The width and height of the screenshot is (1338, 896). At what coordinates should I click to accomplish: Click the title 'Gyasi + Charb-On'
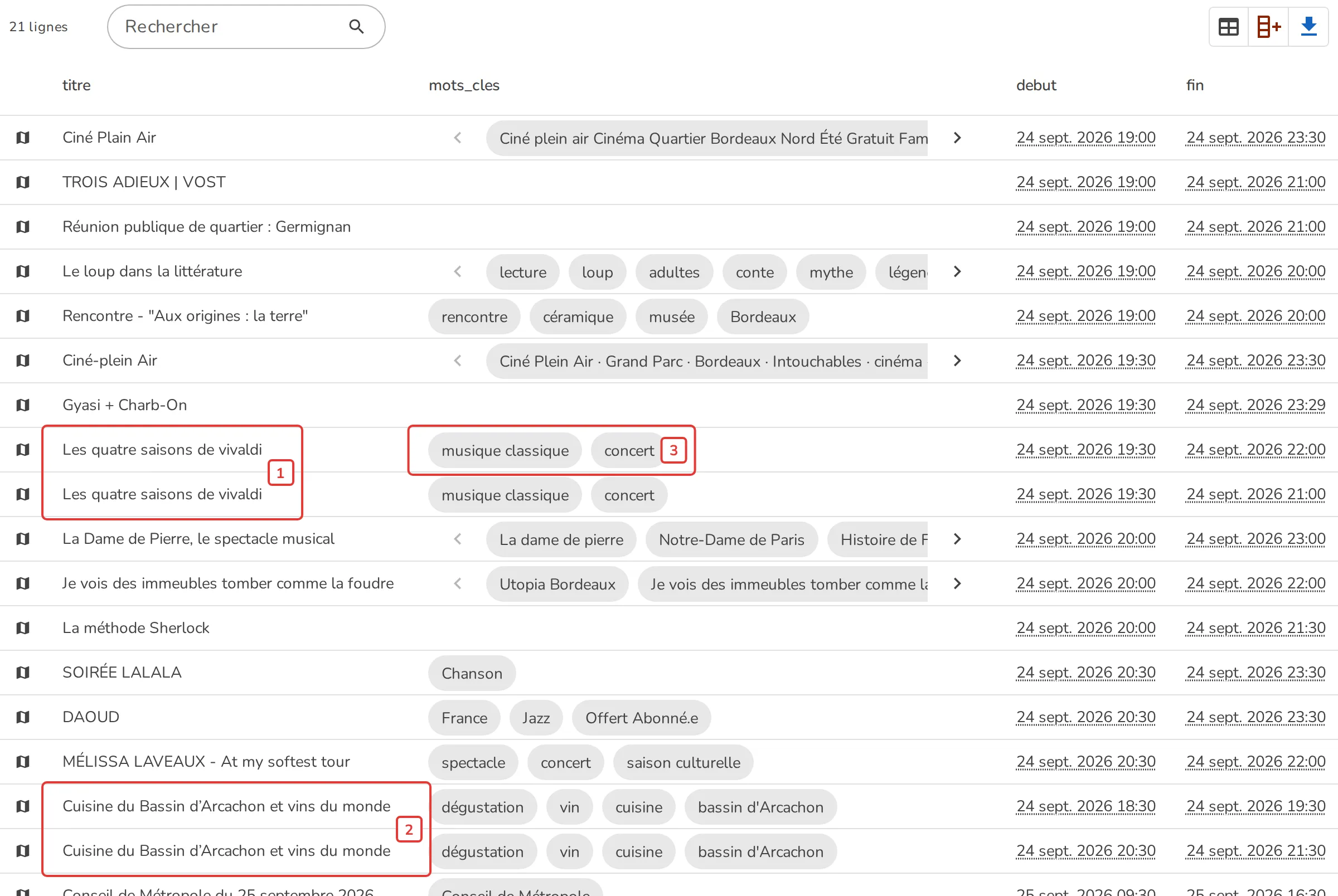[x=124, y=405]
